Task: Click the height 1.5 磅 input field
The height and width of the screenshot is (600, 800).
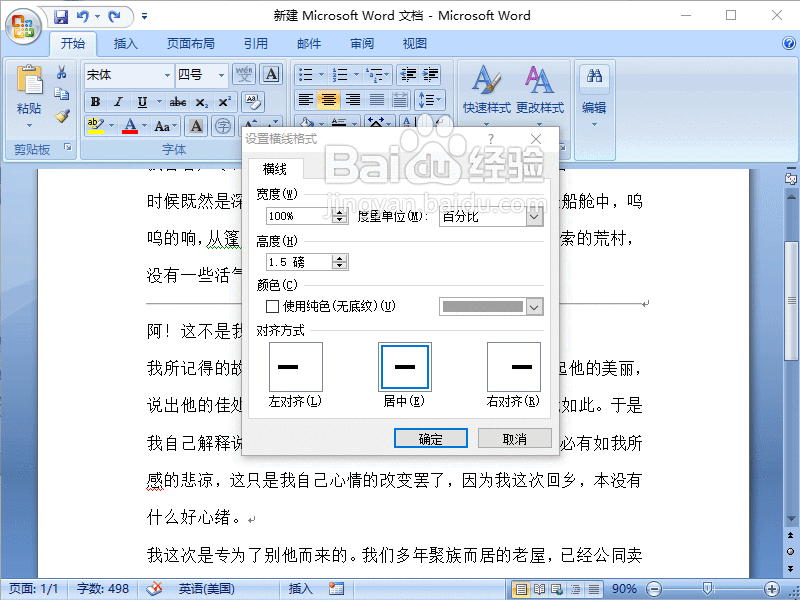Action: 299,262
